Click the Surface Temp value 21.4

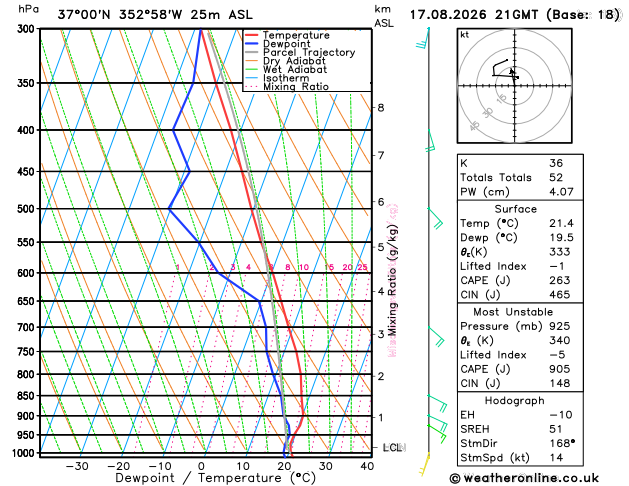pos(561,223)
